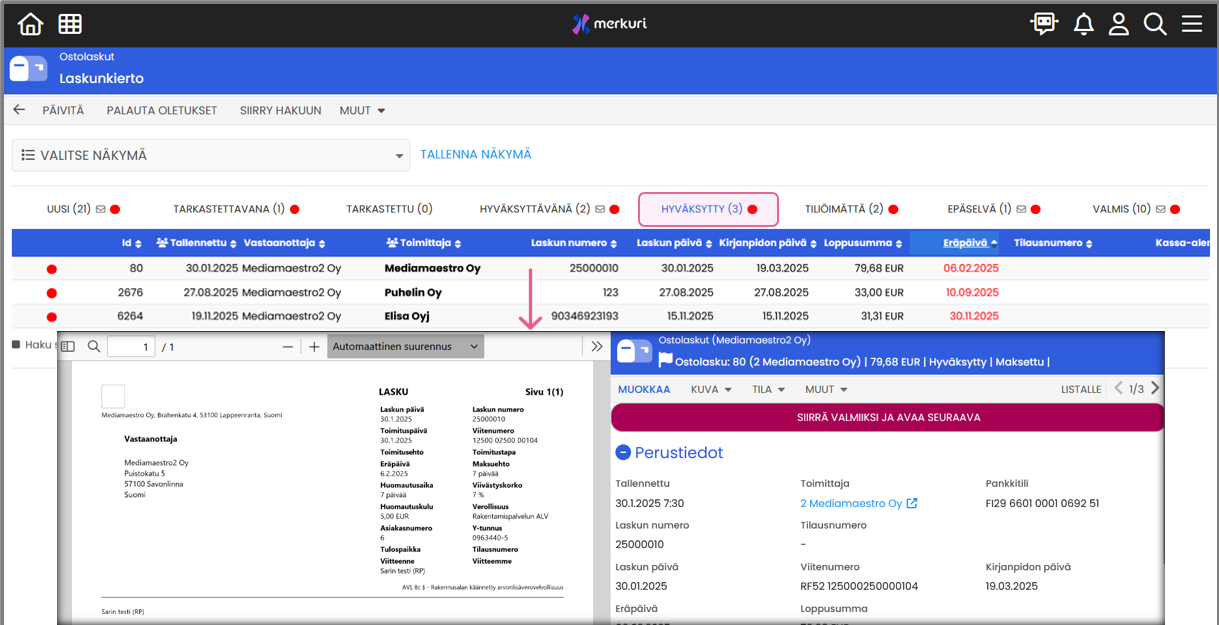
Task: Select the Uusi (21) tab
Action: click(83, 209)
